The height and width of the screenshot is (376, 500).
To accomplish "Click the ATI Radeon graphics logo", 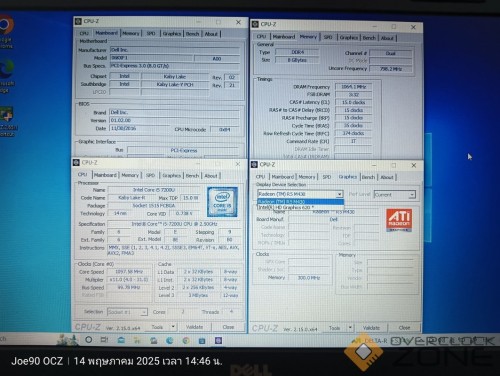I will point(399,220).
